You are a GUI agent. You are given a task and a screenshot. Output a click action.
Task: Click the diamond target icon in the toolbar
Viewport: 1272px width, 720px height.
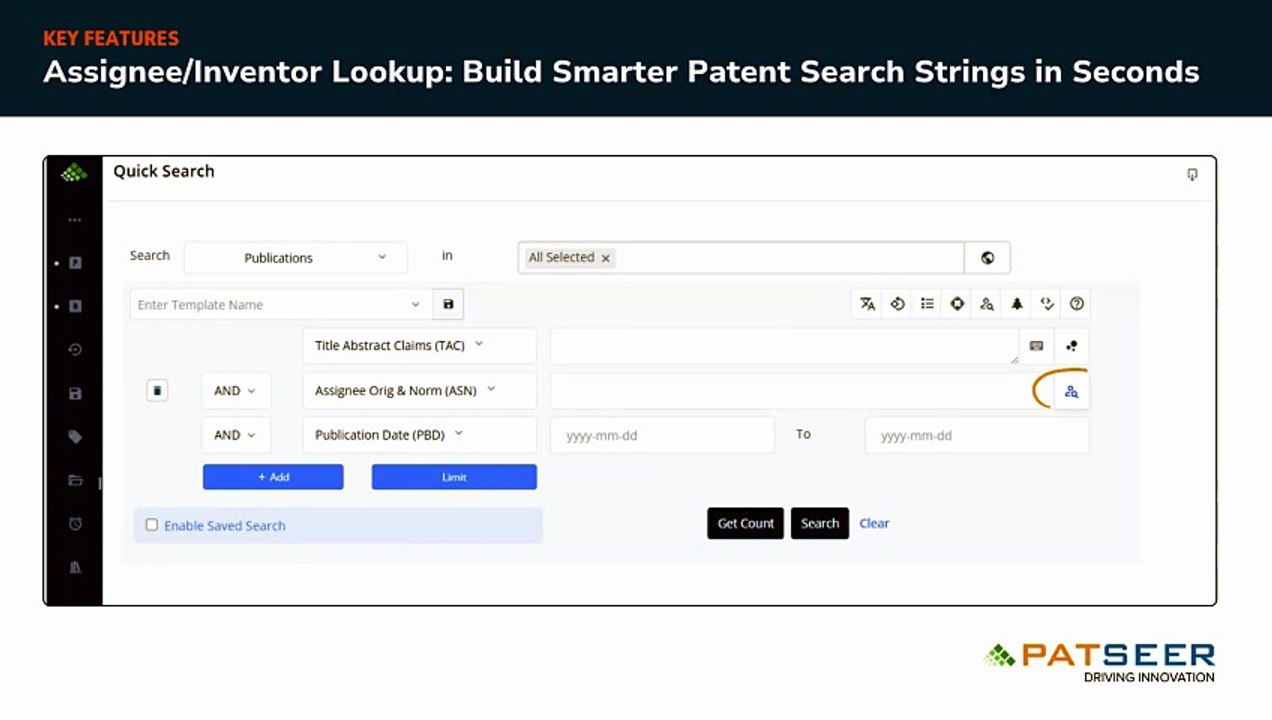(957, 304)
